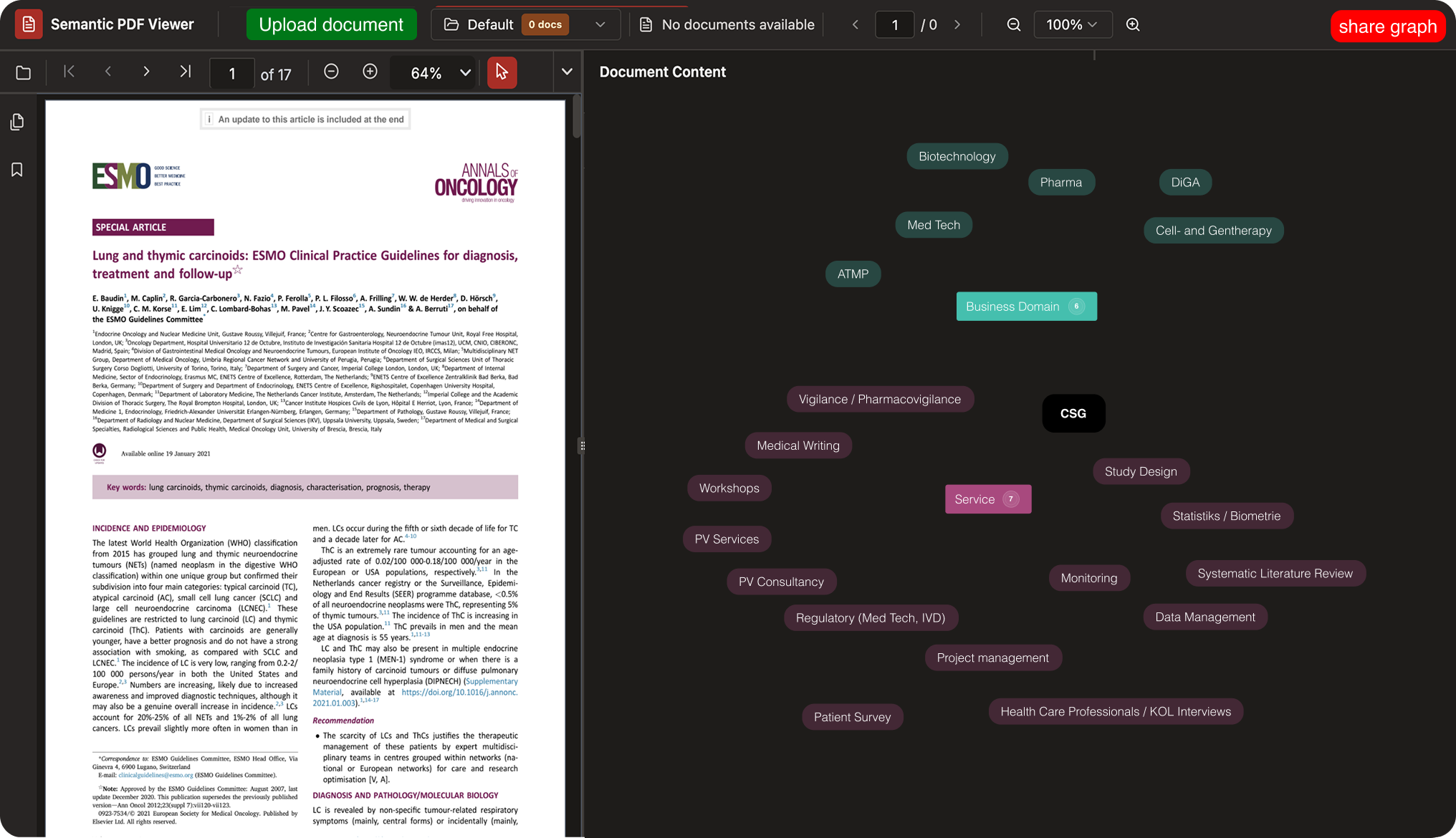The image size is (1456, 838).
Task: Jump to first page of the PDF
Action: tap(69, 72)
